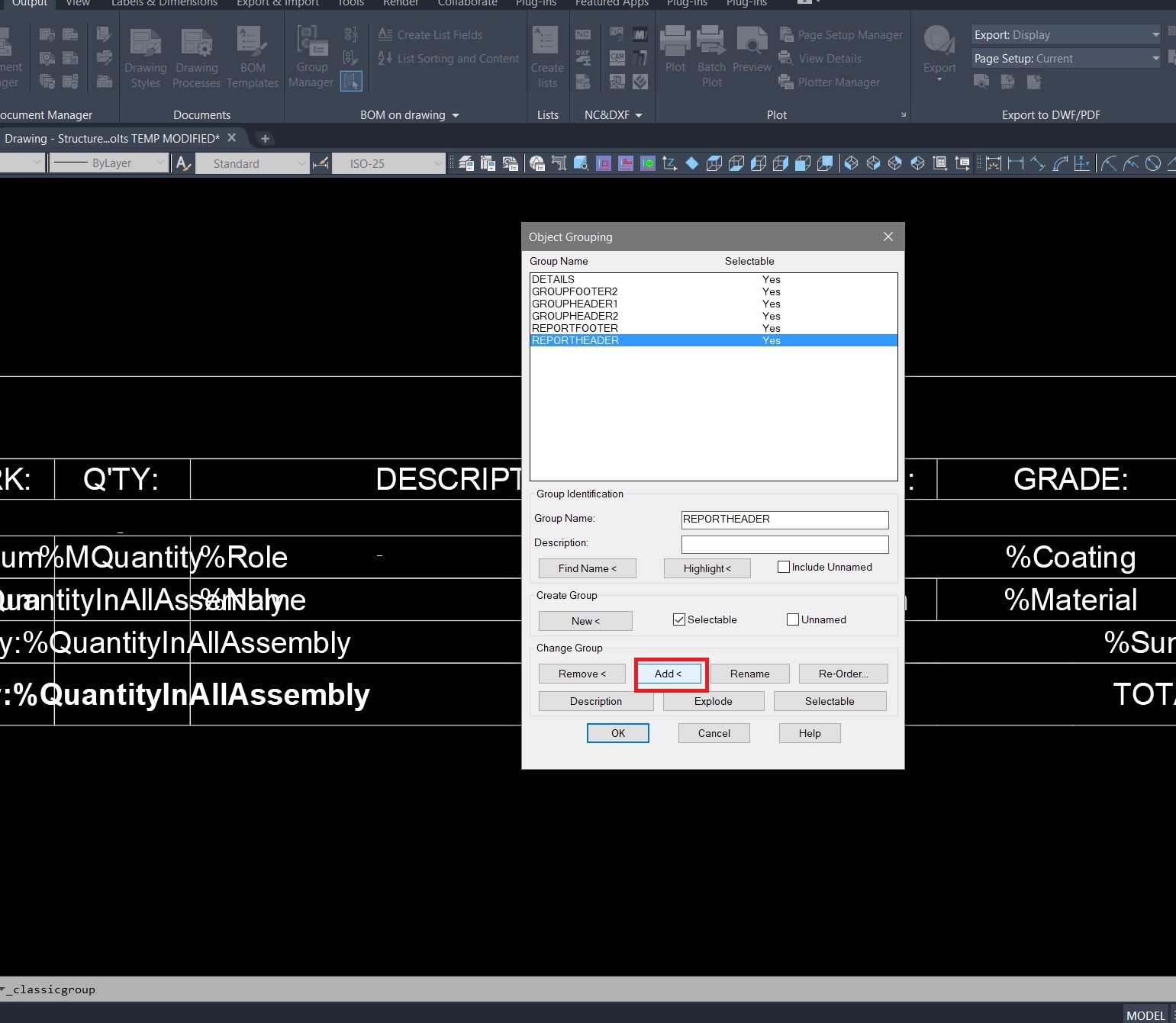Image resolution: width=1176 pixels, height=1023 pixels.
Task: Toggle the Include Unnamed checkbox
Action: [x=783, y=567]
